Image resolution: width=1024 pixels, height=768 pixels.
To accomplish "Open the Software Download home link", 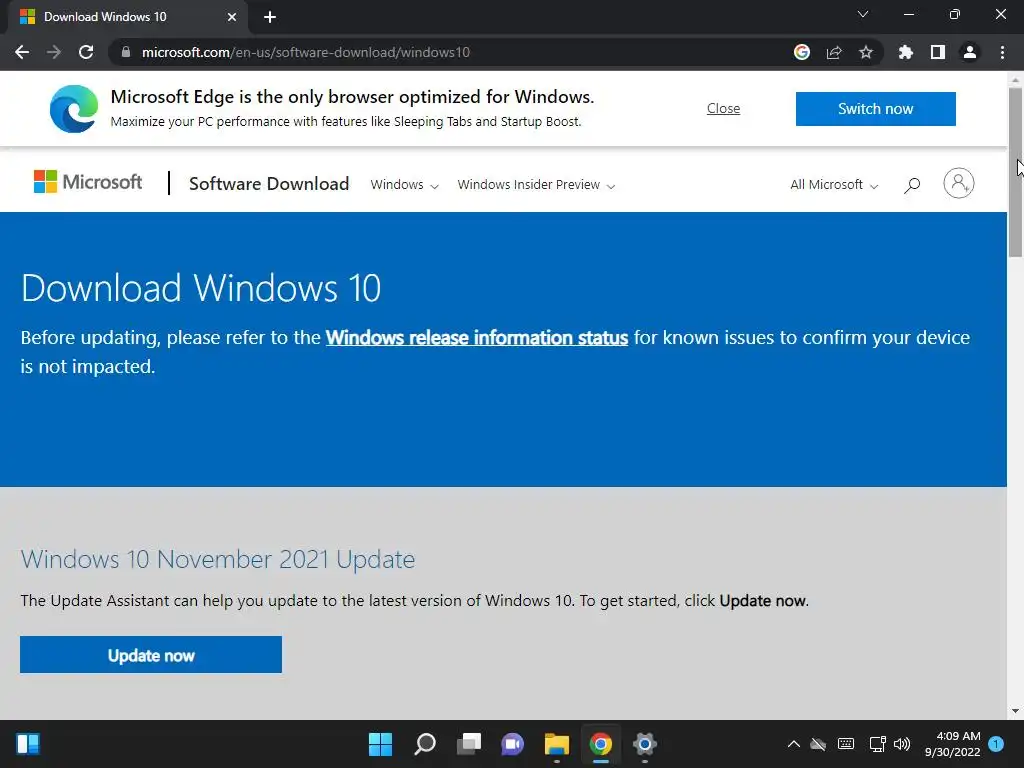I will 268,184.
